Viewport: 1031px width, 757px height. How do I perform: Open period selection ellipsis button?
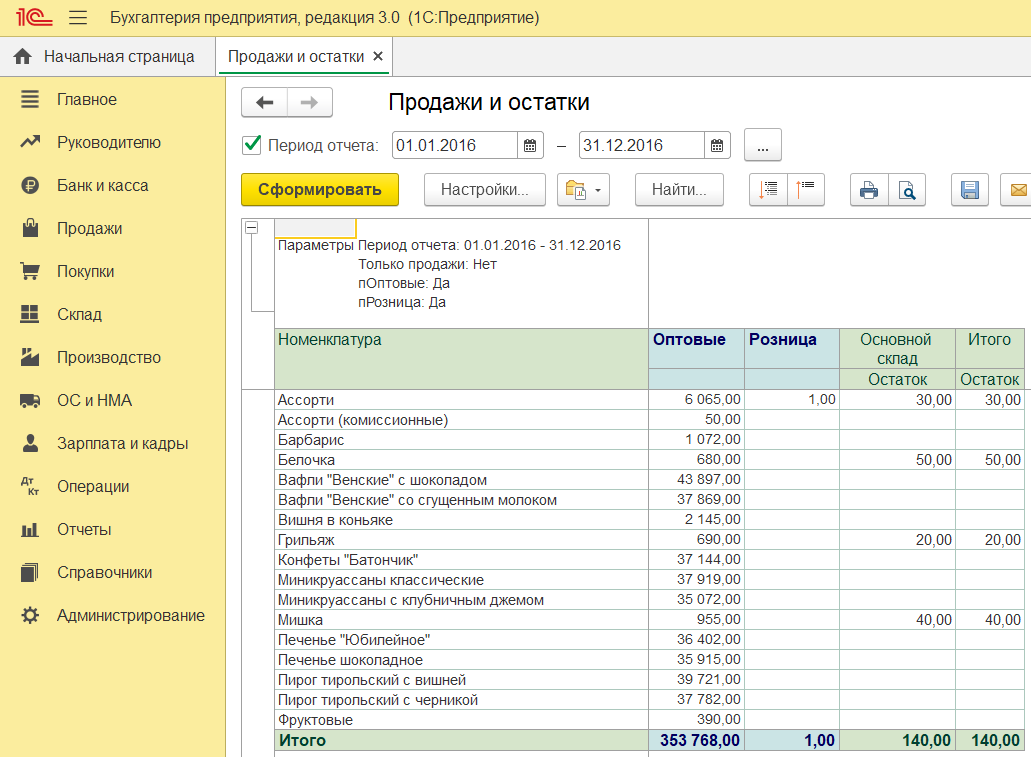763,145
